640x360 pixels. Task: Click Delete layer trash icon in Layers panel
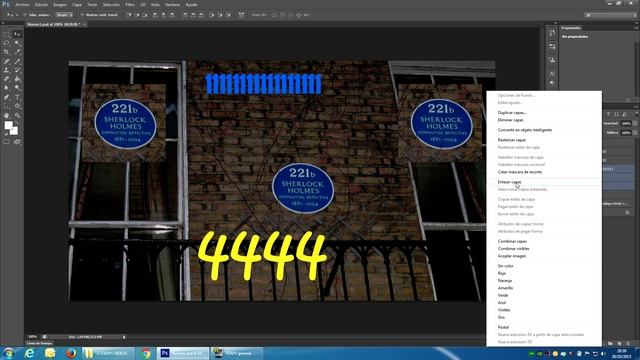click(x=628, y=344)
